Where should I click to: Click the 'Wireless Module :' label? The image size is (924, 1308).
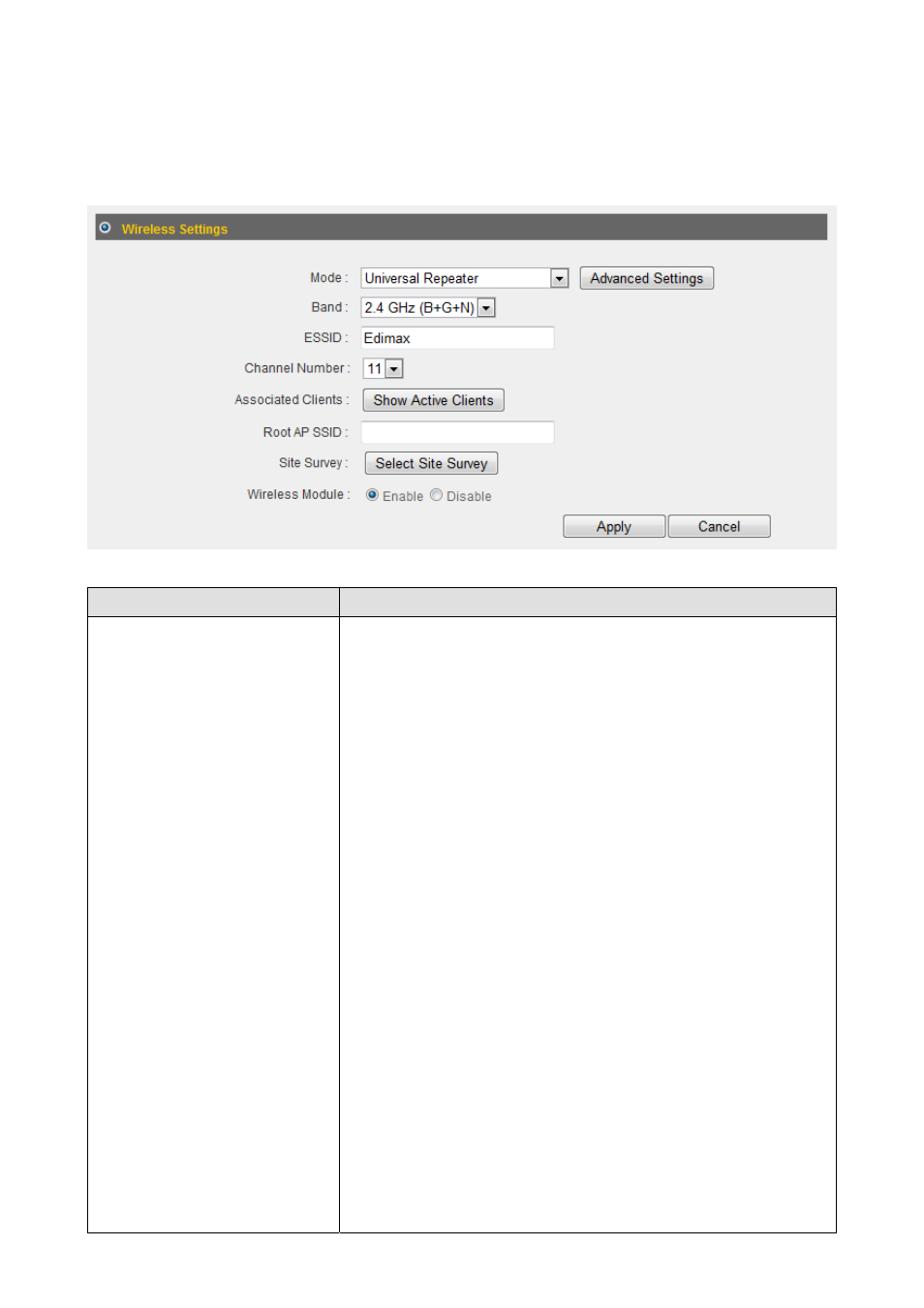point(298,494)
